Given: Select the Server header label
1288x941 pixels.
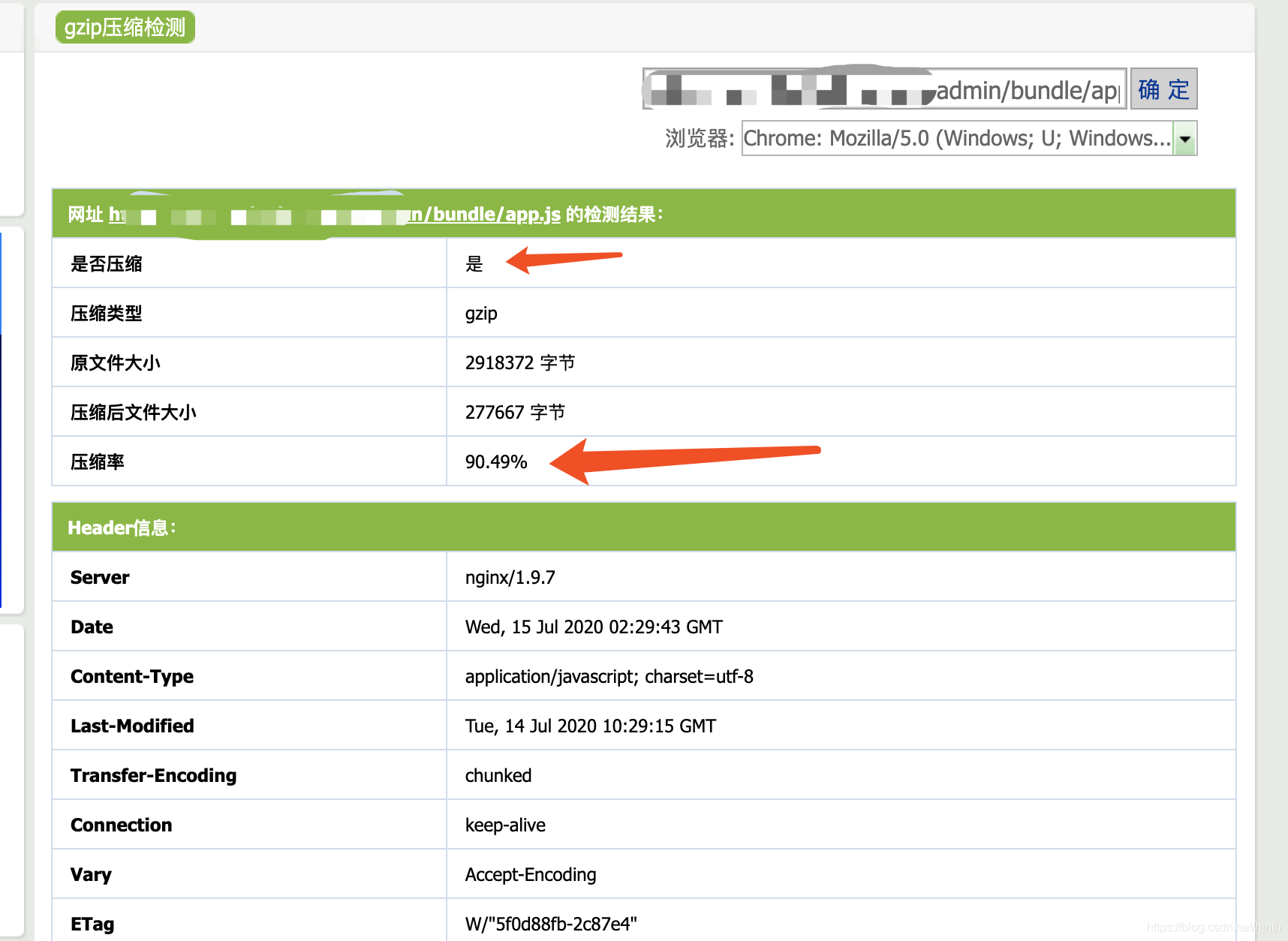Looking at the screenshot, I should tap(100, 578).
